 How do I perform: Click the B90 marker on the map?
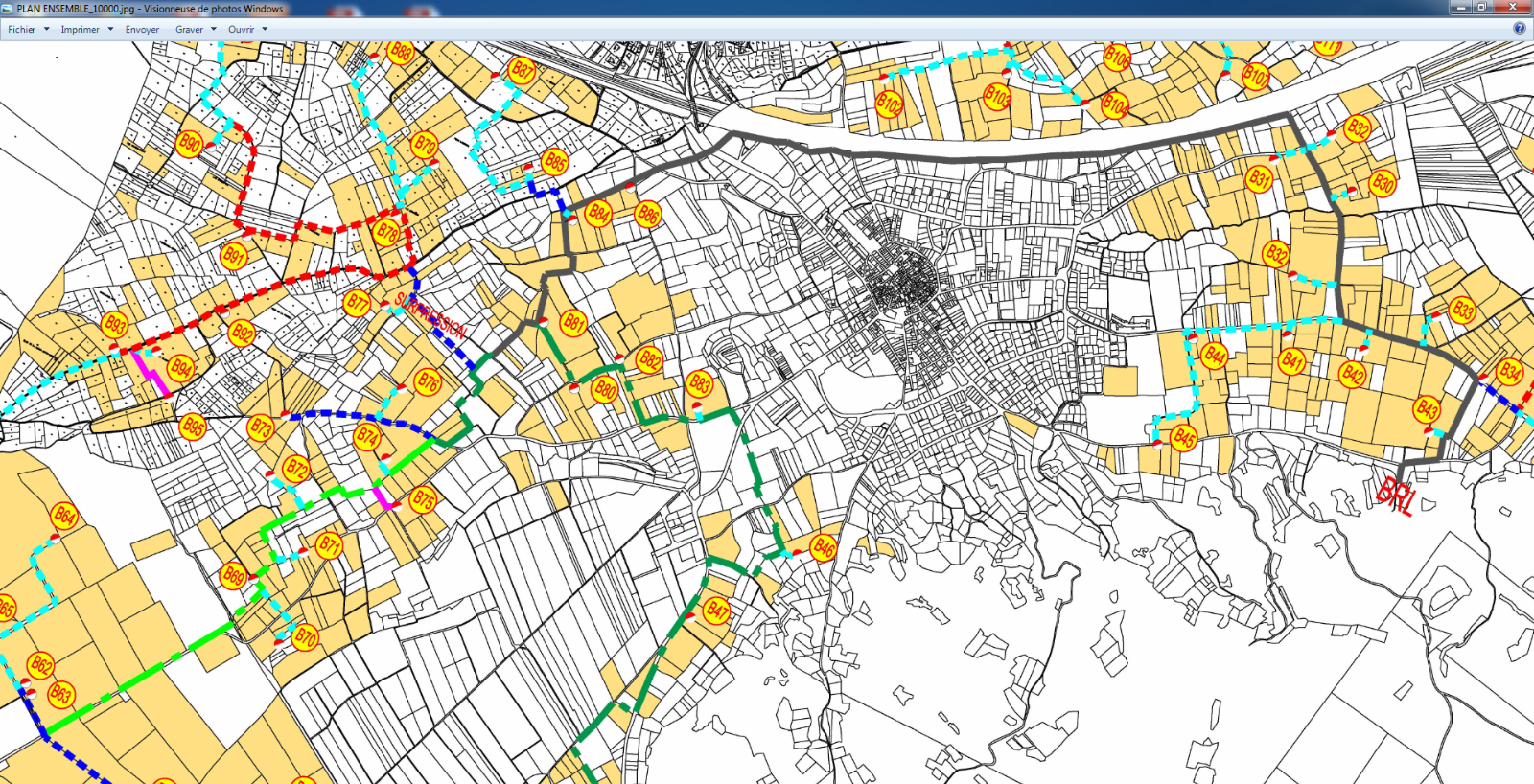point(190,144)
